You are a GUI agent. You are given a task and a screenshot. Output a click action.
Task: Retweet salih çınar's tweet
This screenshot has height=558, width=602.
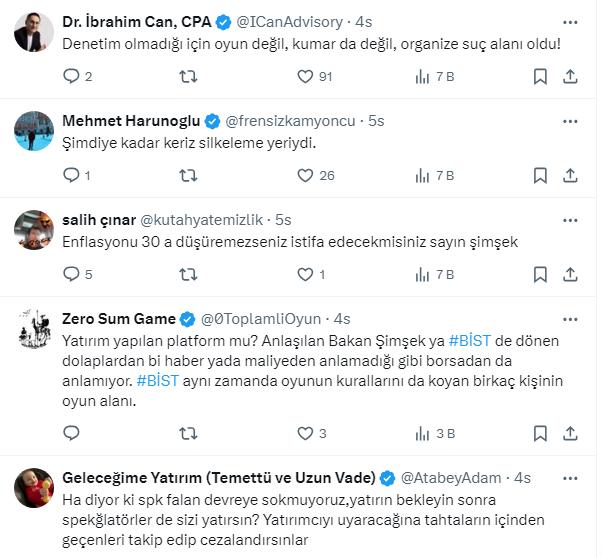coord(187,273)
